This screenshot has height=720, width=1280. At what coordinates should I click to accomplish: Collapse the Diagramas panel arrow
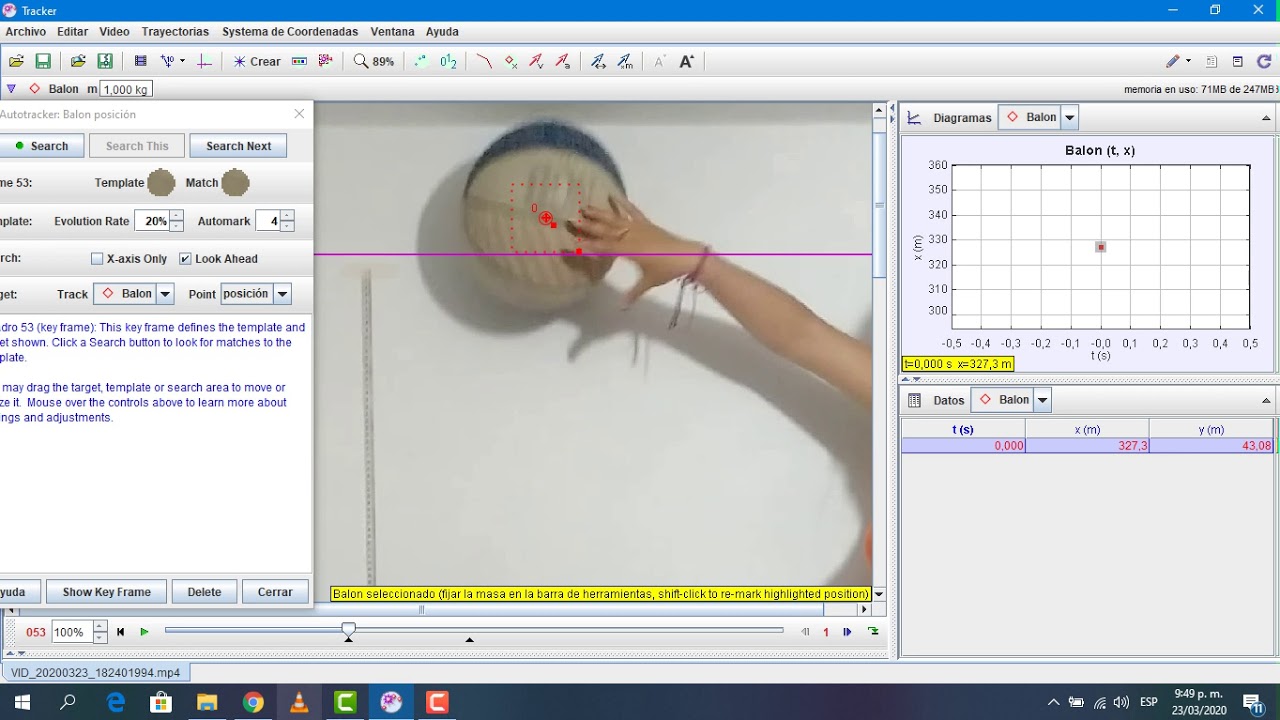pyautogui.click(x=1266, y=118)
